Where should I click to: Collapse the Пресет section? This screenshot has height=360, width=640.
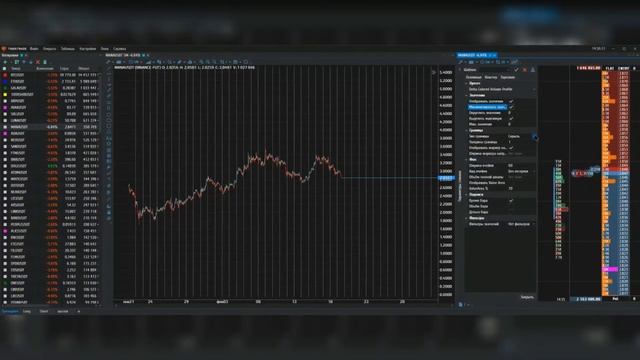click(x=467, y=83)
